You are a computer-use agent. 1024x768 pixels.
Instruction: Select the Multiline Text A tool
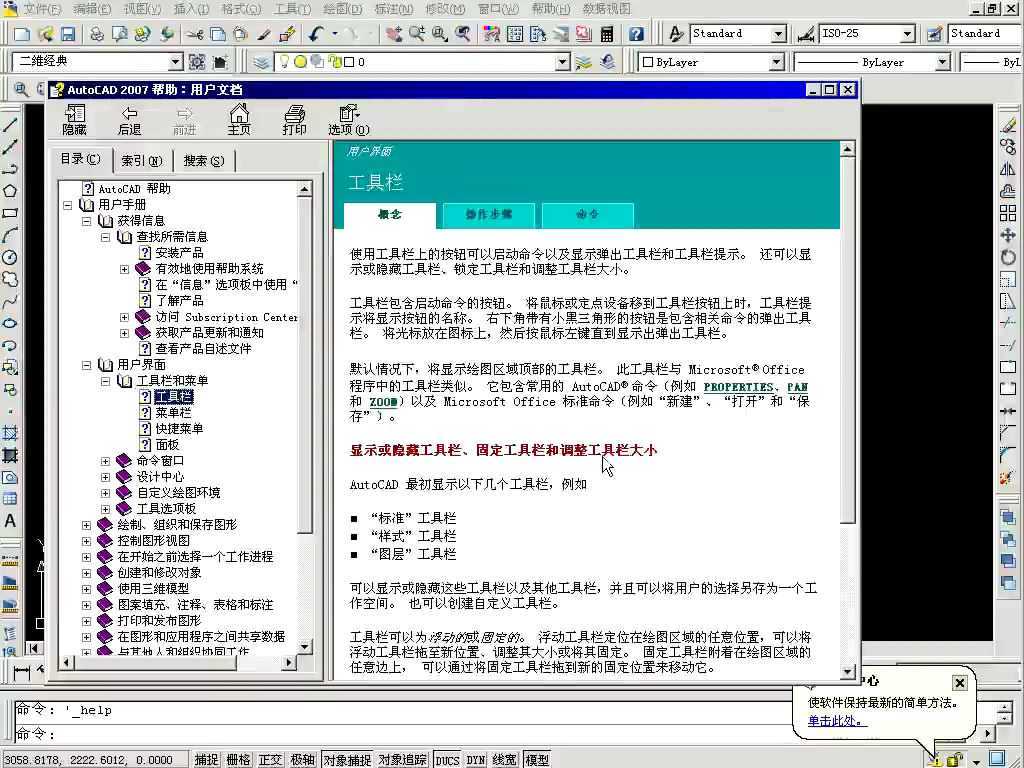point(10,521)
